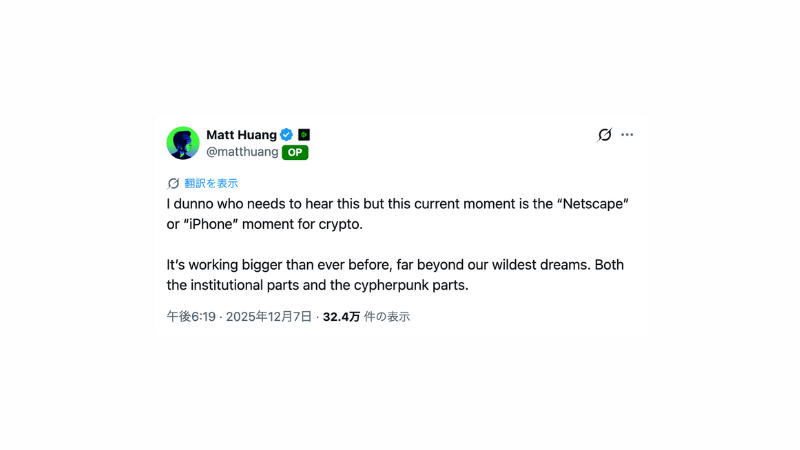Open the Matt Huang display name link
The height and width of the screenshot is (450, 800).
[241, 135]
